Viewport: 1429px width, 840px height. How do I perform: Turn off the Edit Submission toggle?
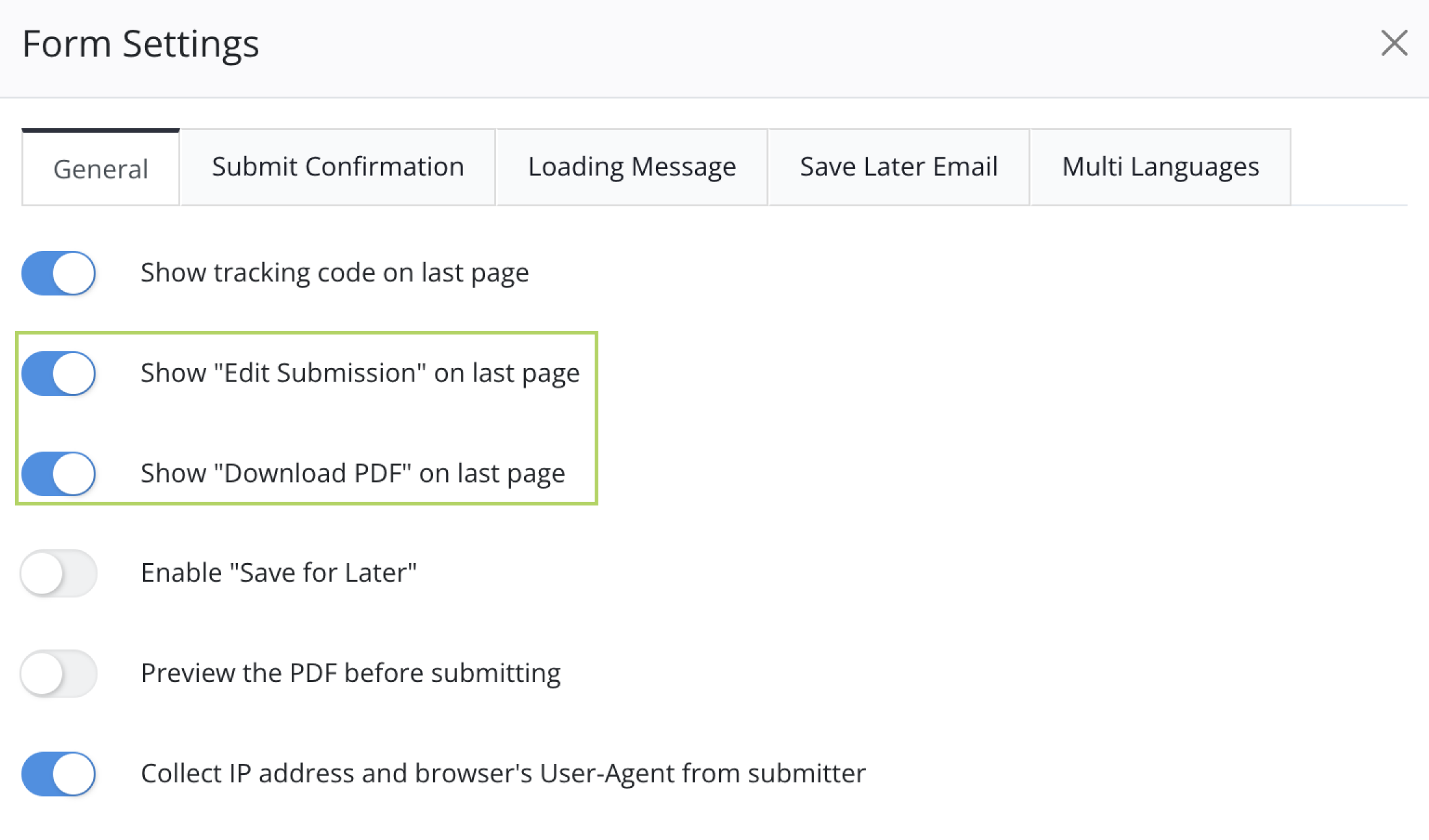(59, 374)
